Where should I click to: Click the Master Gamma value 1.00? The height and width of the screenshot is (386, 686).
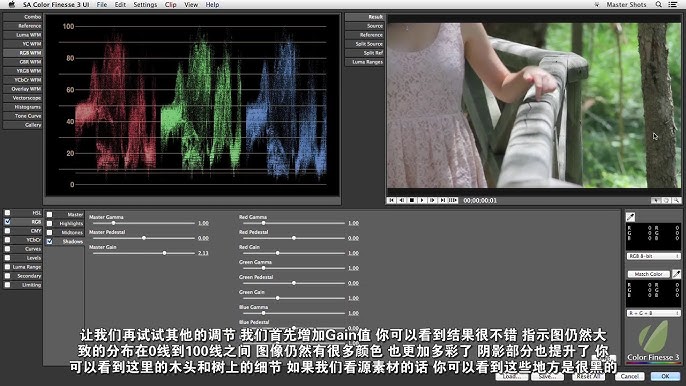point(203,223)
